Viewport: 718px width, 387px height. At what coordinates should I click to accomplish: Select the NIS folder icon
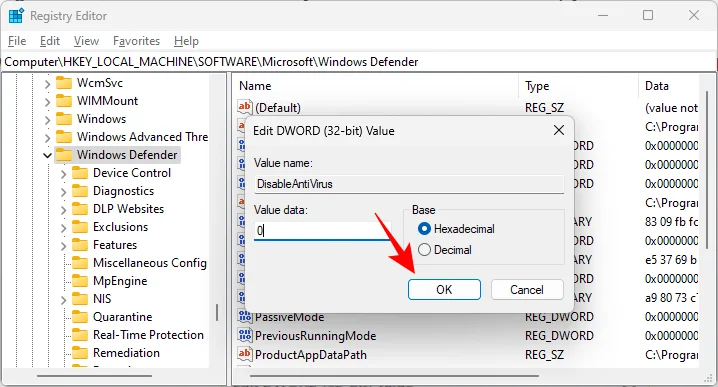[80, 299]
